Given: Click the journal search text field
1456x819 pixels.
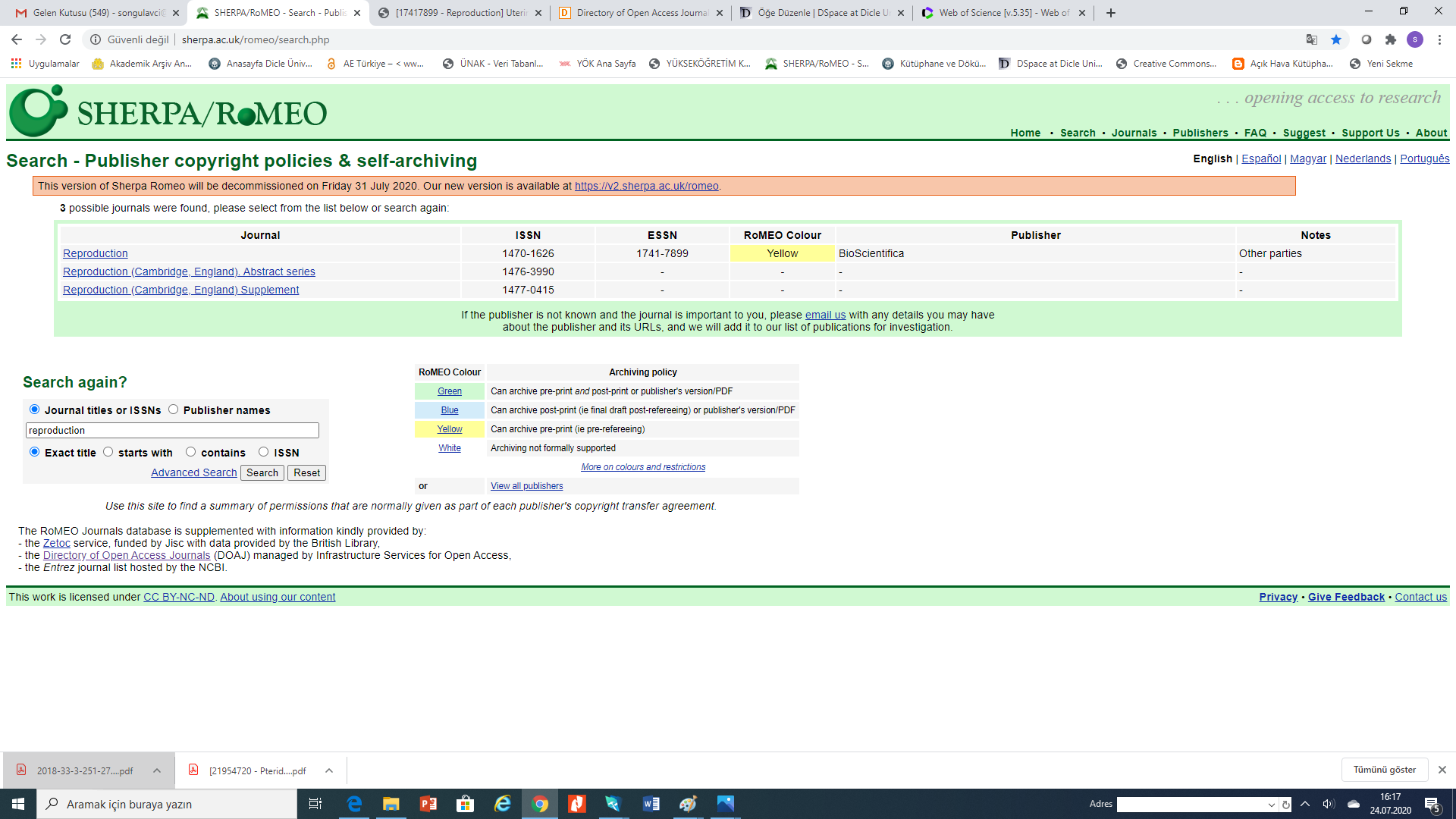Looking at the screenshot, I should (x=172, y=430).
